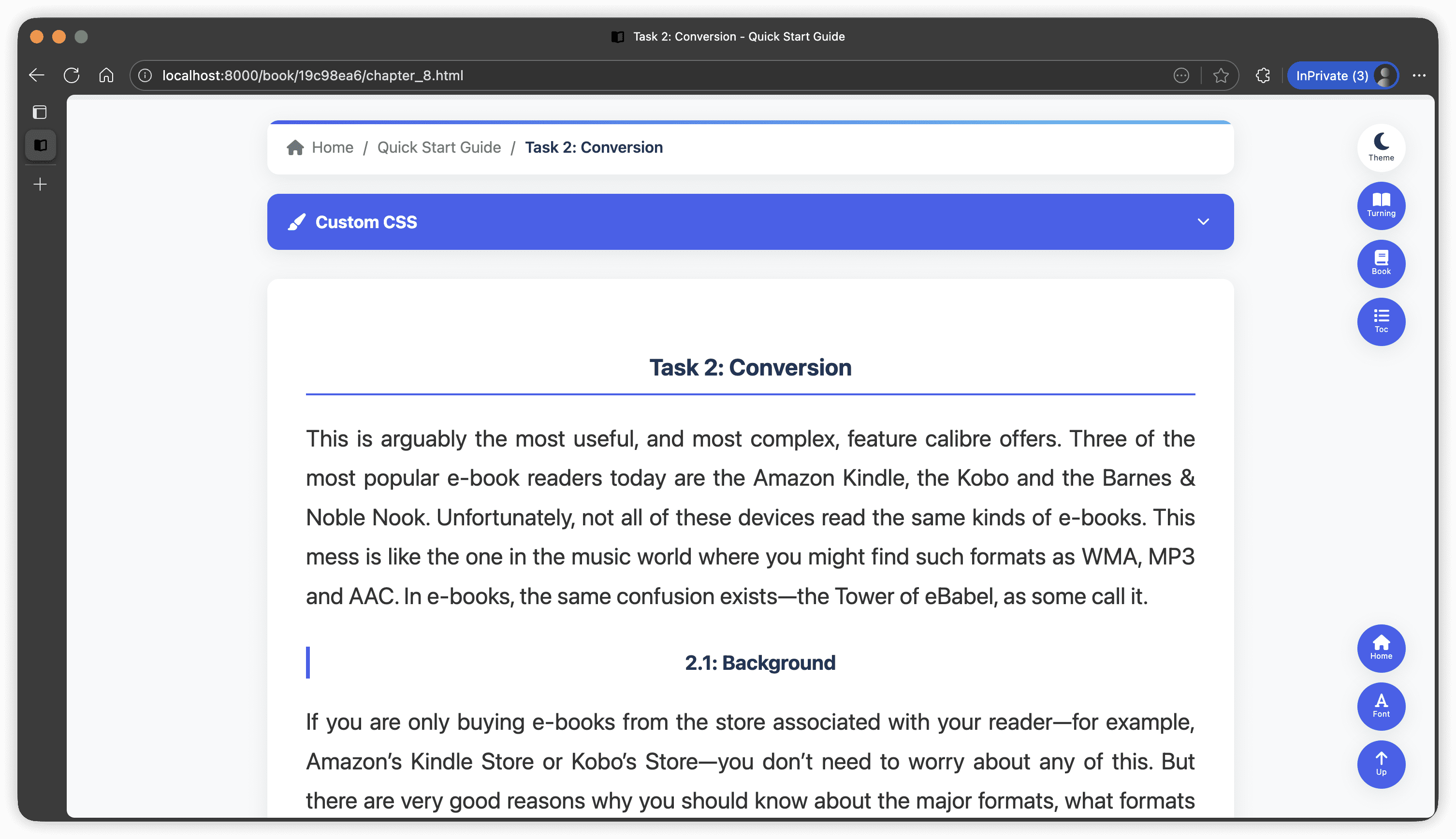Jump to top using the Up button
Screen dimensions: 1456x839
point(1381,765)
